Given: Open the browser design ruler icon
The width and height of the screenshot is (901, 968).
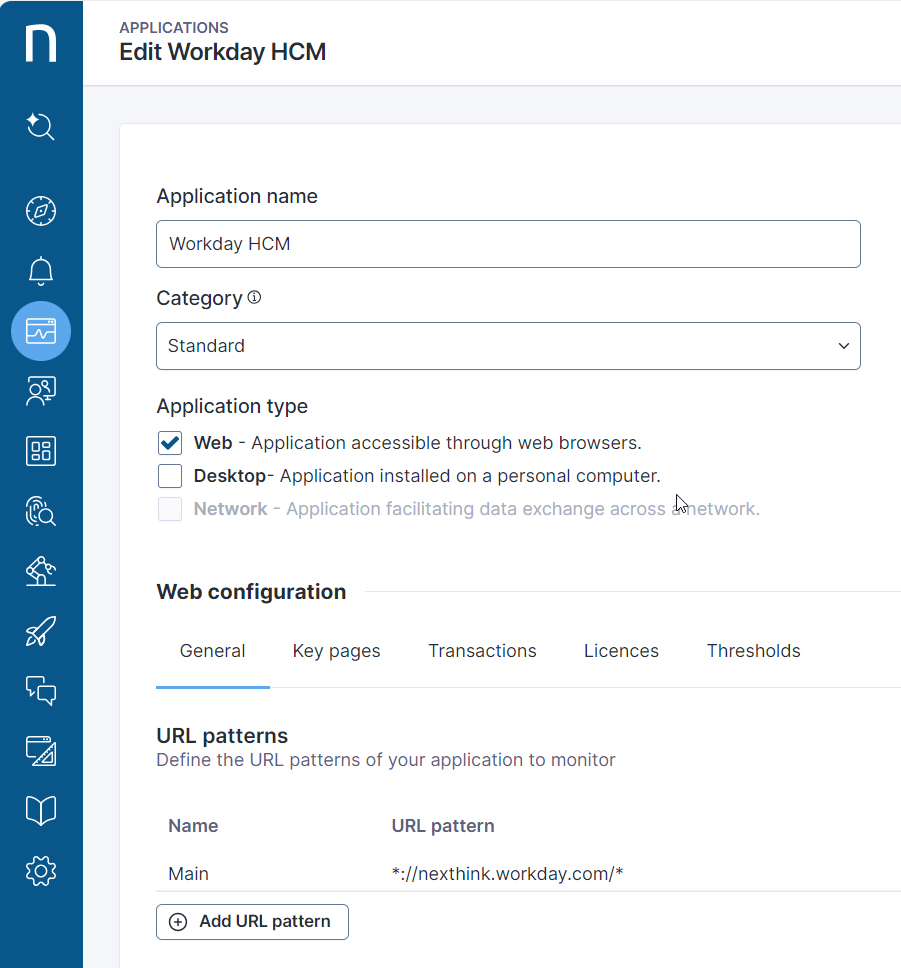Looking at the screenshot, I should pos(41,751).
